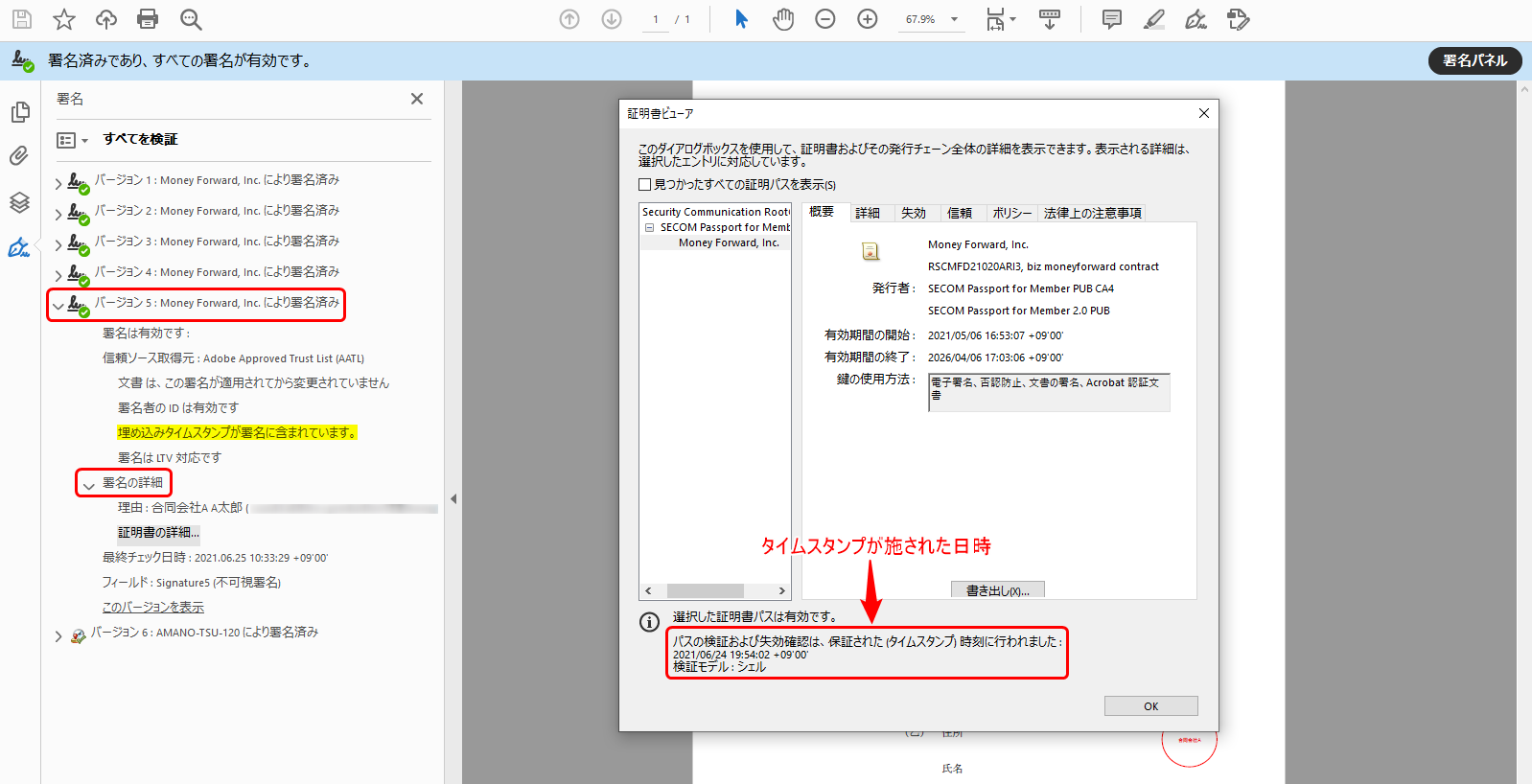This screenshot has width=1532, height=784.
Task: Open the Signatures sidebar icon
Action: (19, 247)
